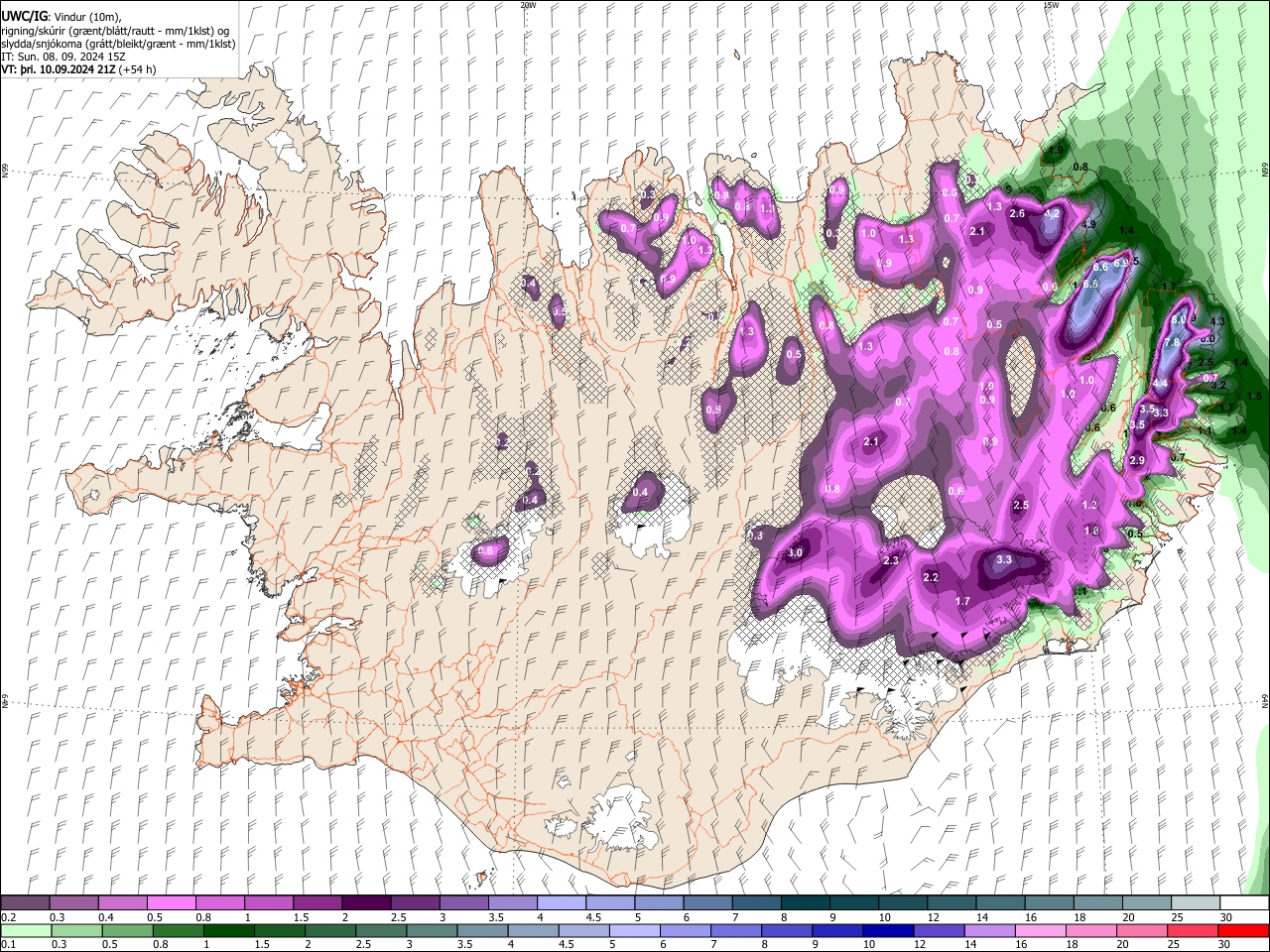Click the '2.9' precipitation value on the map
Image resolution: width=1270 pixels, height=952 pixels.
pos(1137,461)
